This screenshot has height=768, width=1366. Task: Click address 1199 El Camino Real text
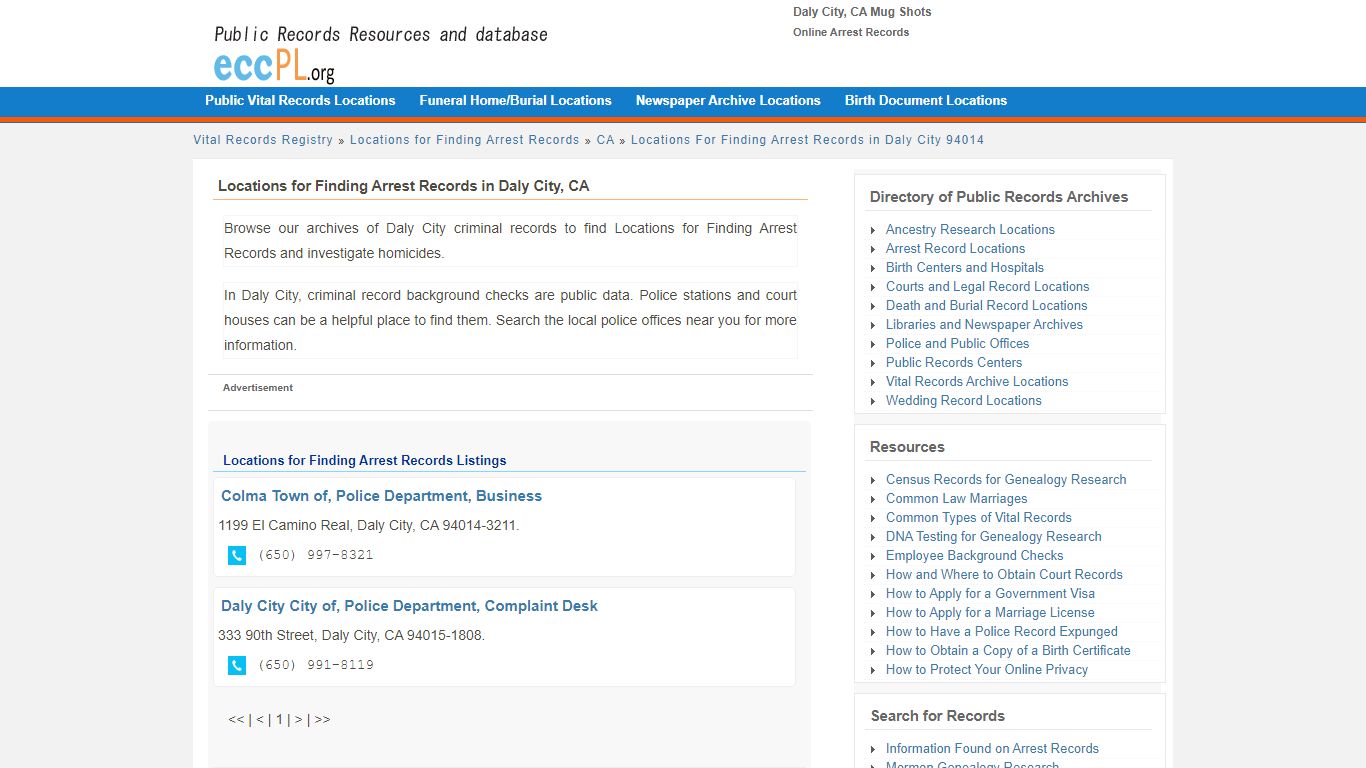369,525
